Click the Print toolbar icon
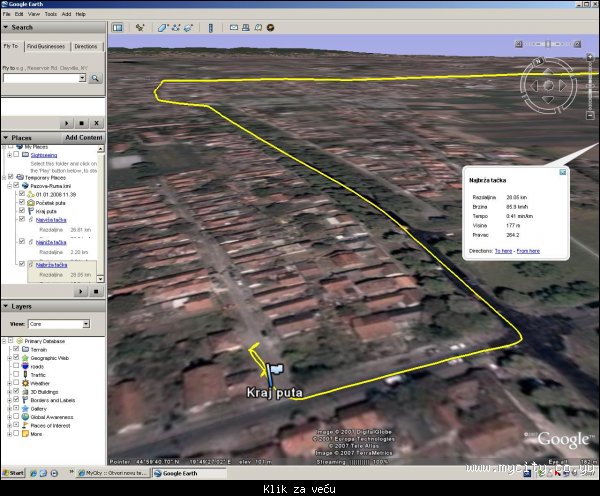 [x=246, y=27]
